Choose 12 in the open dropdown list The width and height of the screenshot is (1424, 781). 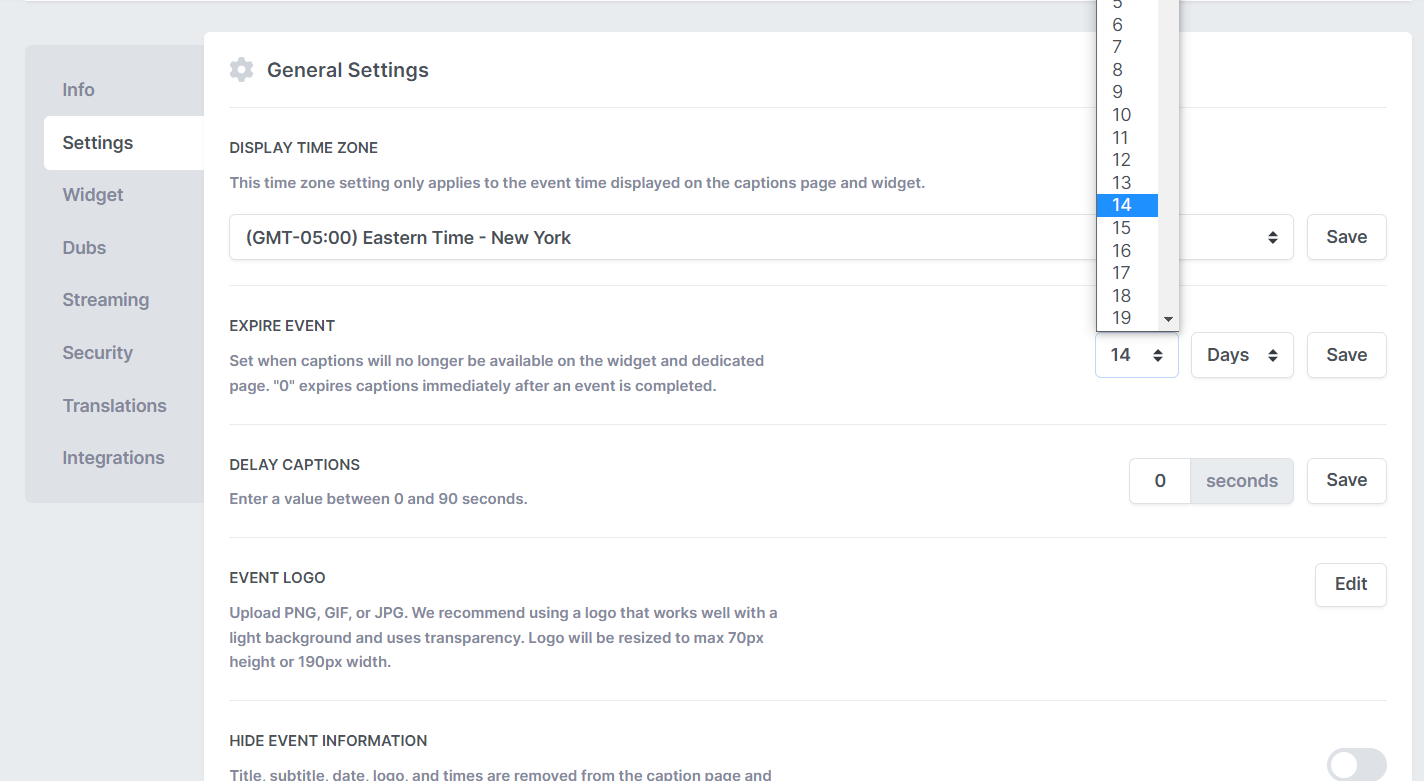tap(1127, 160)
